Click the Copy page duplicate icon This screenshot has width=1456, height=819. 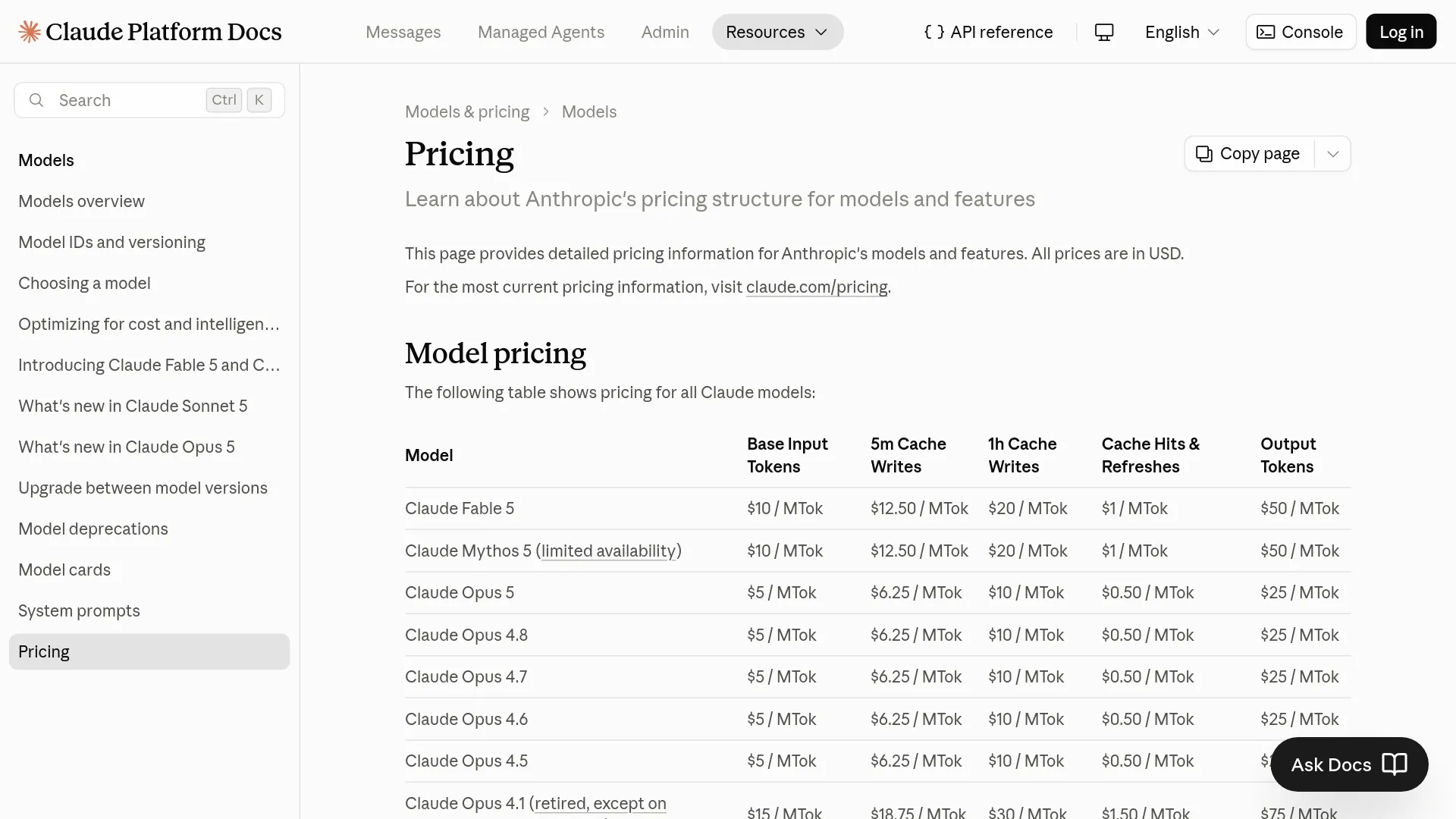1204,154
